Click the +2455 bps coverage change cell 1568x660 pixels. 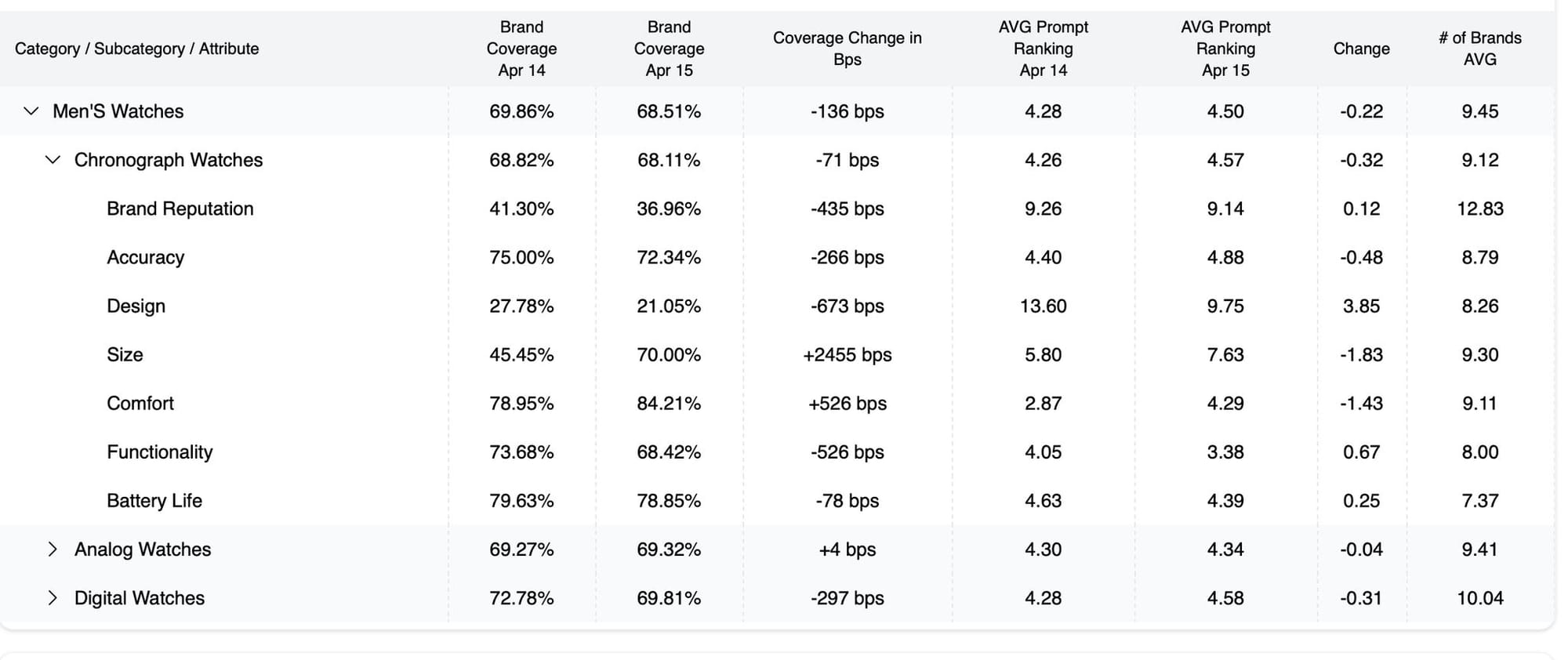click(x=847, y=354)
